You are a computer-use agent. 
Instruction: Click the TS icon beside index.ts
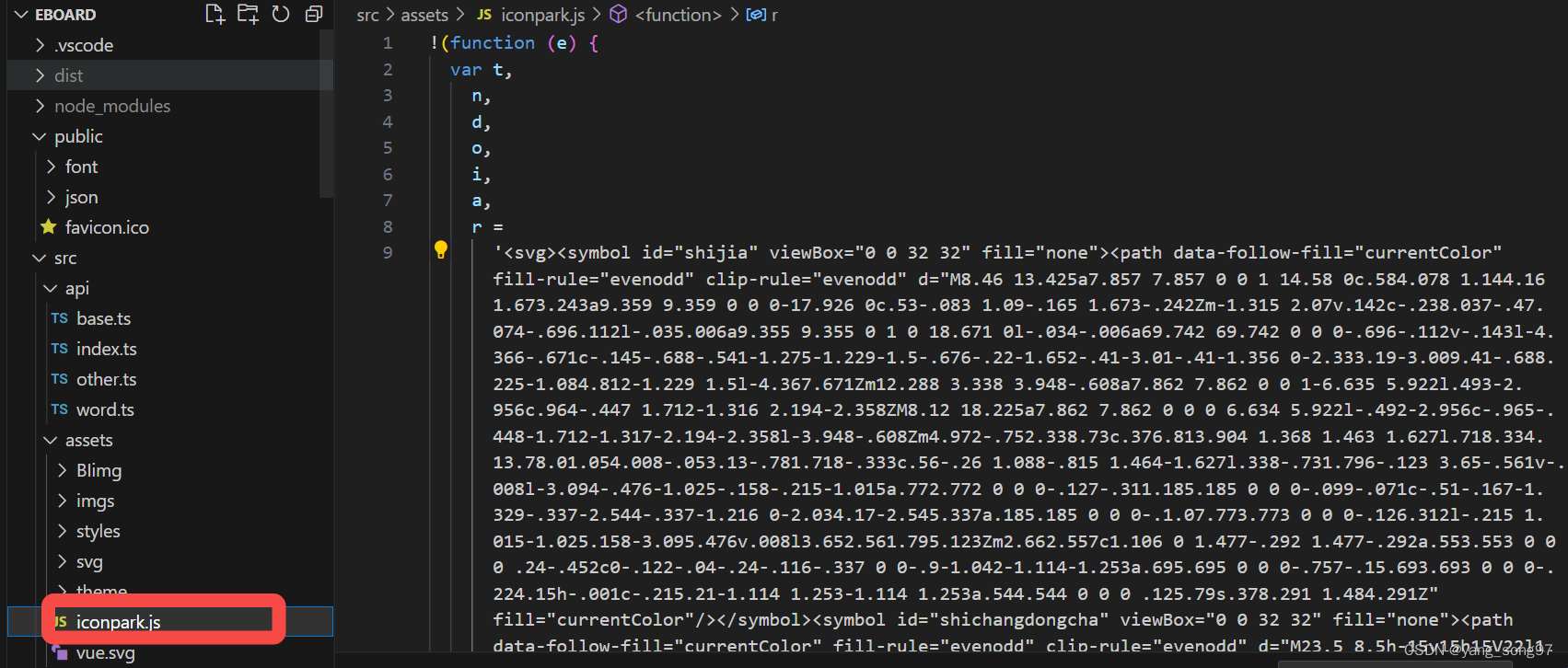coord(60,349)
